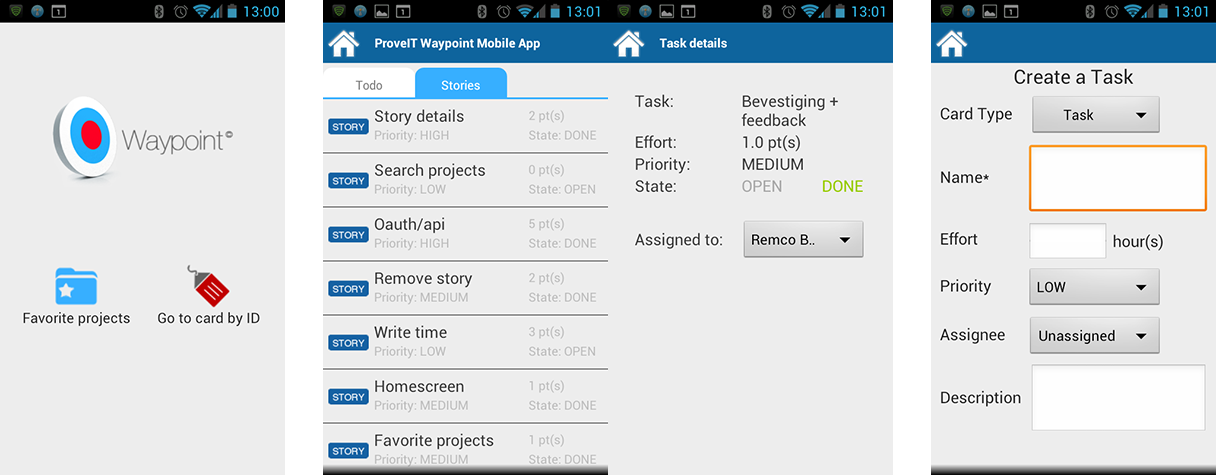This screenshot has height=475, width=1216.
Task: Open Assigned to Remco B.. dropdown
Action: 802,240
